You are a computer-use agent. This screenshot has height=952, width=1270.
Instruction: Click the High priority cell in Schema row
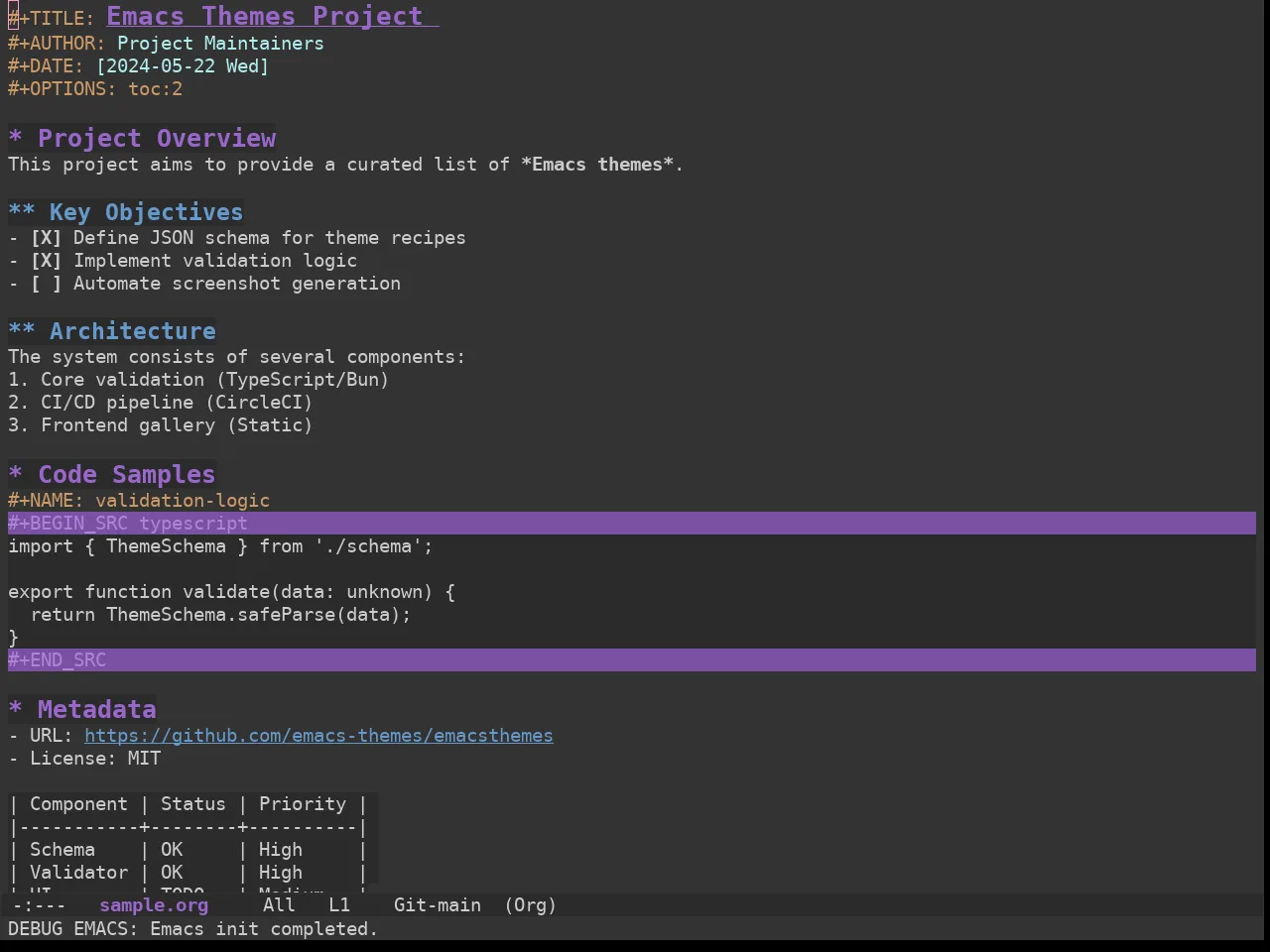(281, 850)
